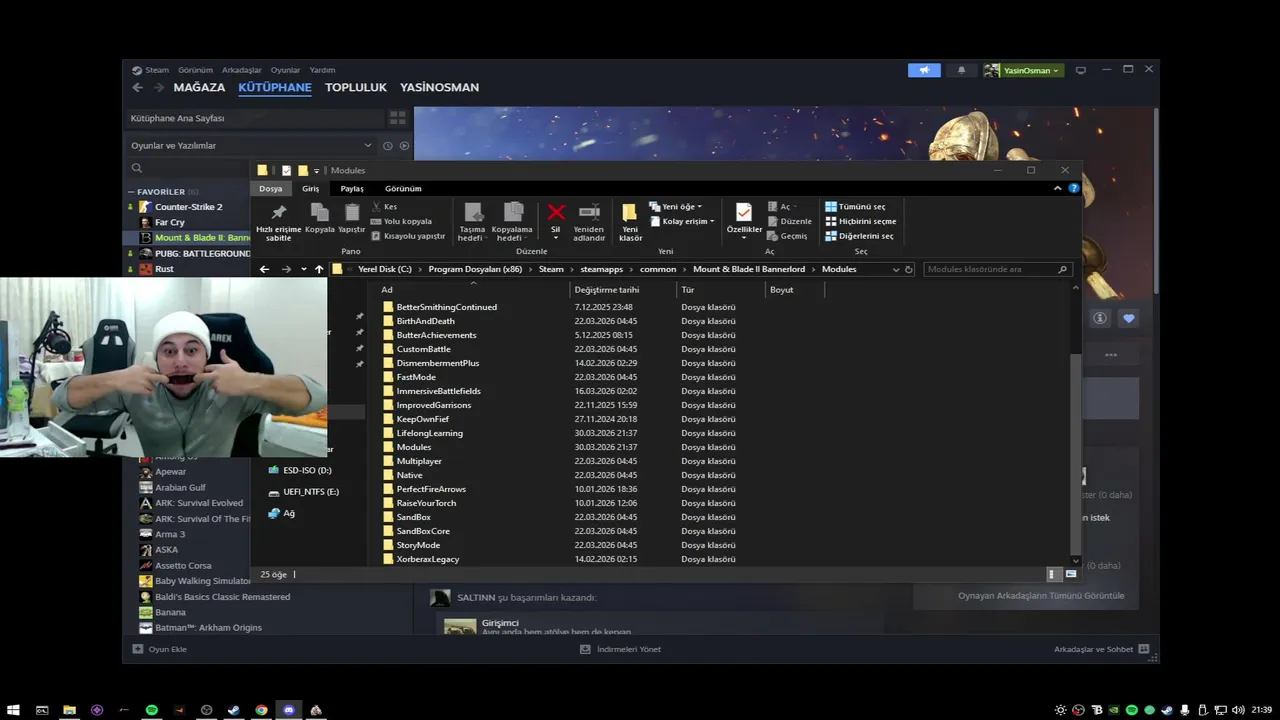Open Arkadaşlar ve Sohbet
Screen dimensions: 1280x720
pos(1101,649)
